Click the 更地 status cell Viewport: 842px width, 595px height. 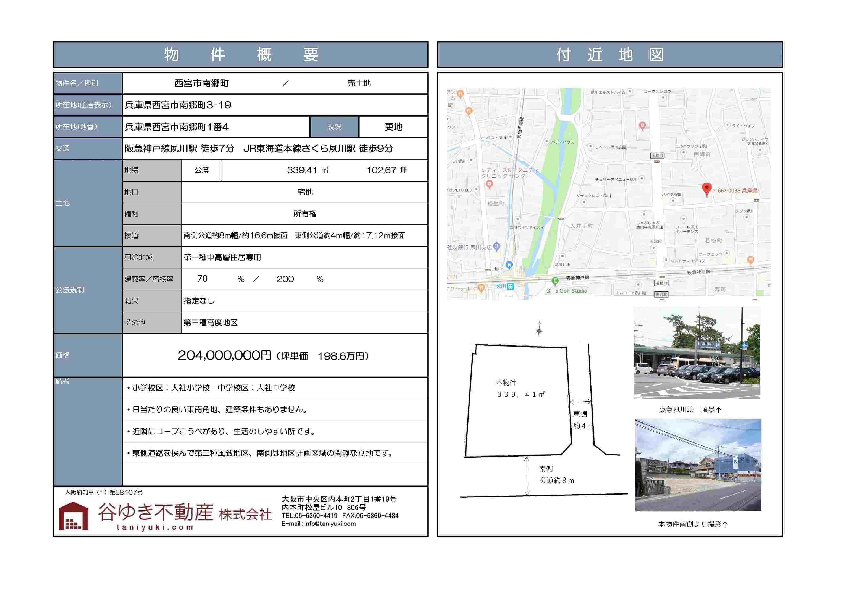tap(393, 127)
